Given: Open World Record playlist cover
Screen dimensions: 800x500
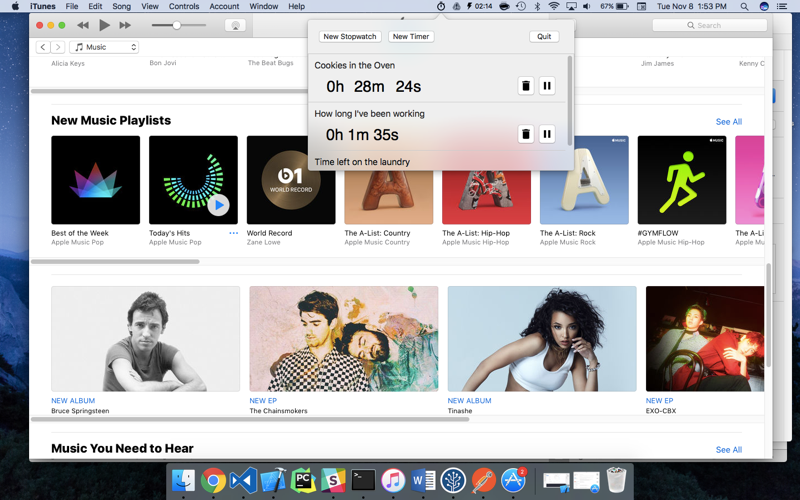Looking at the screenshot, I should pos(291,180).
